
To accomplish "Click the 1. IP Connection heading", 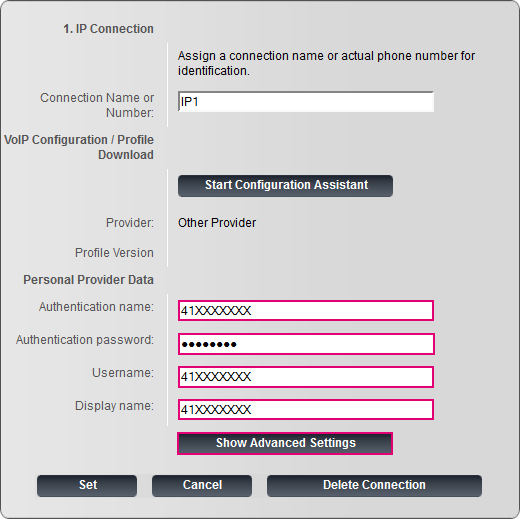I will click(x=108, y=29).
